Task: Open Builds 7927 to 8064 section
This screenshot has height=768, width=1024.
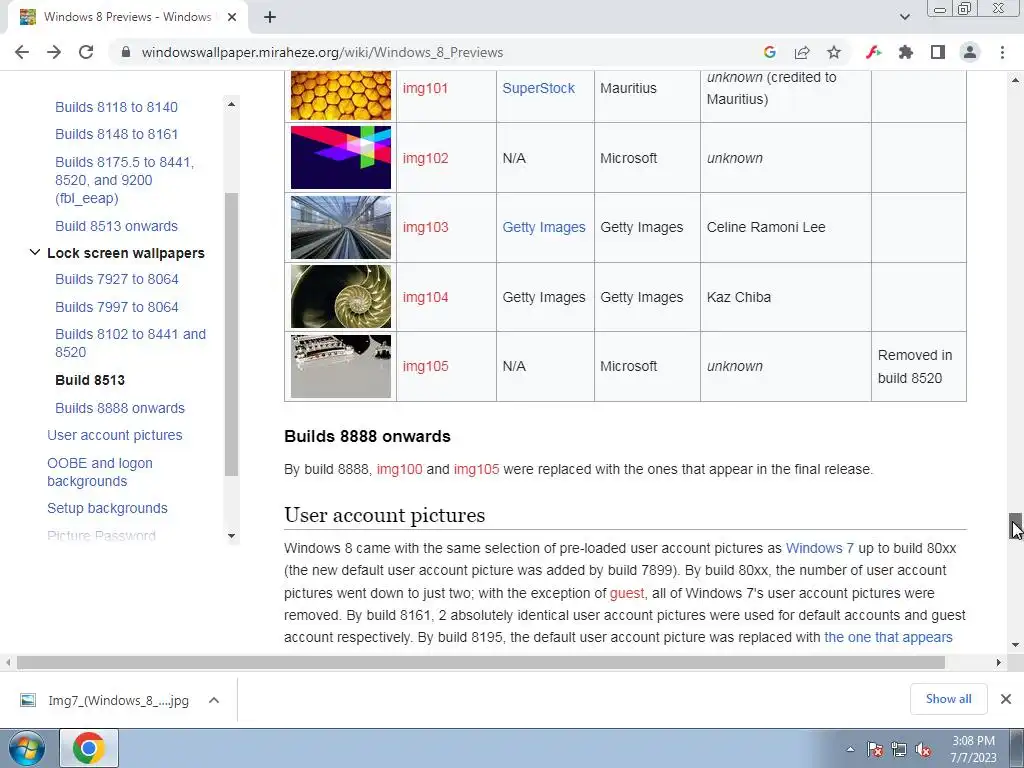Action: coord(117,279)
